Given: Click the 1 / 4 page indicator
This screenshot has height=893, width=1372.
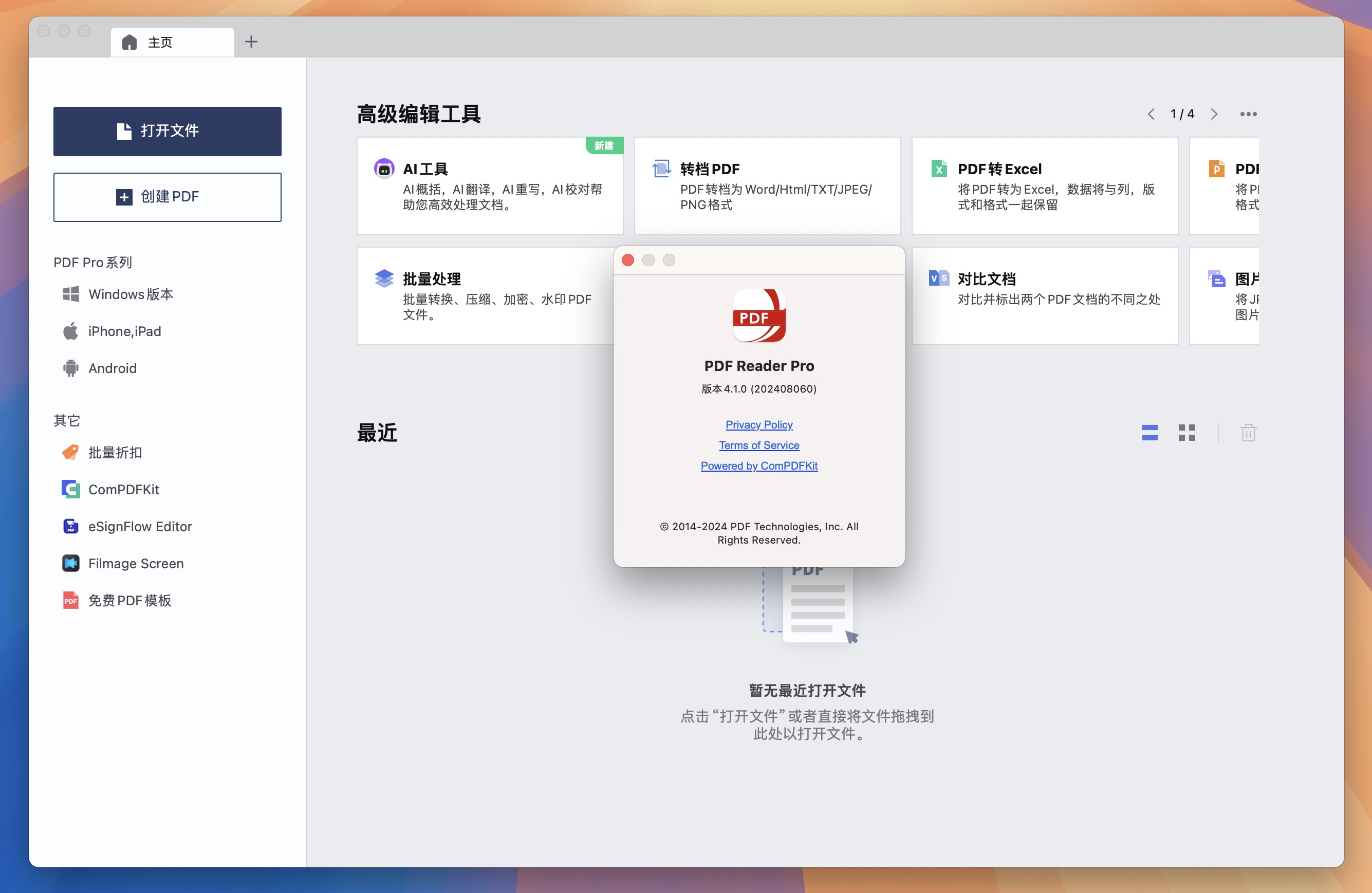Looking at the screenshot, I should [x=1182, y=114].
